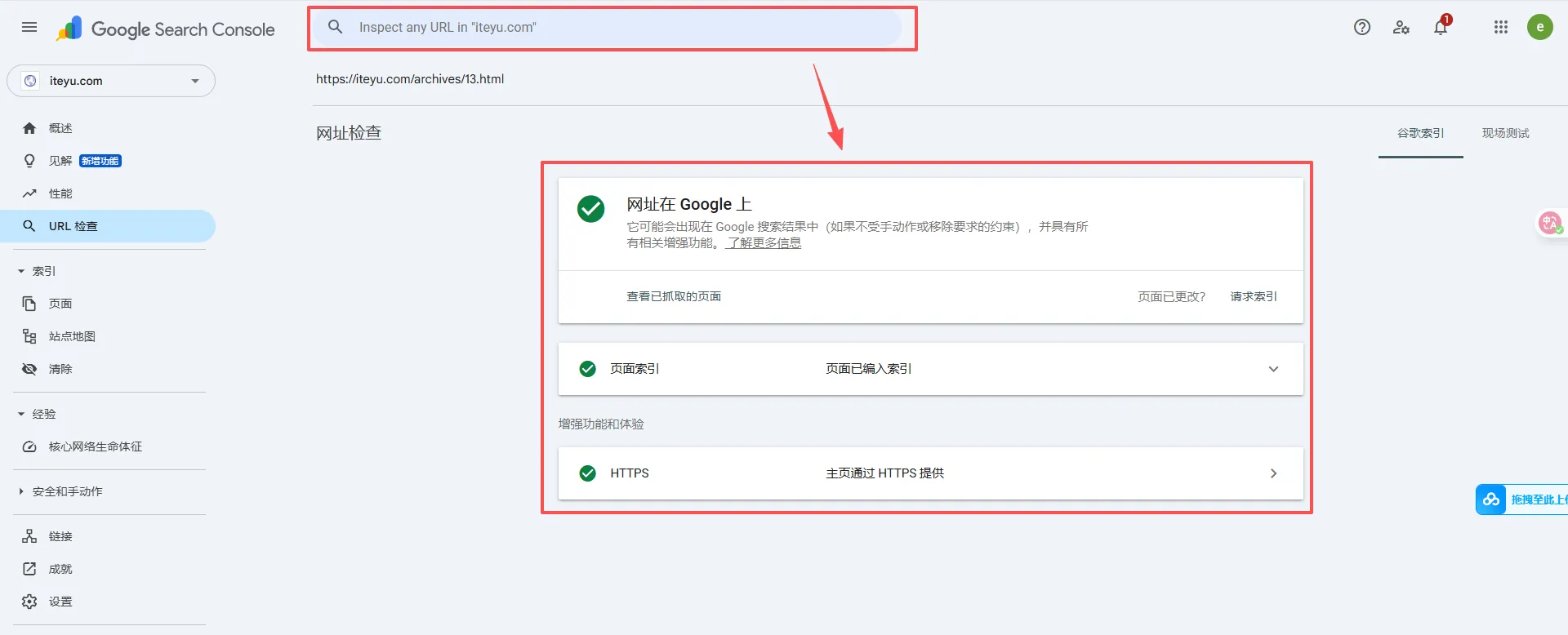
Task: Open the notifications bell
Action: 1441,27
